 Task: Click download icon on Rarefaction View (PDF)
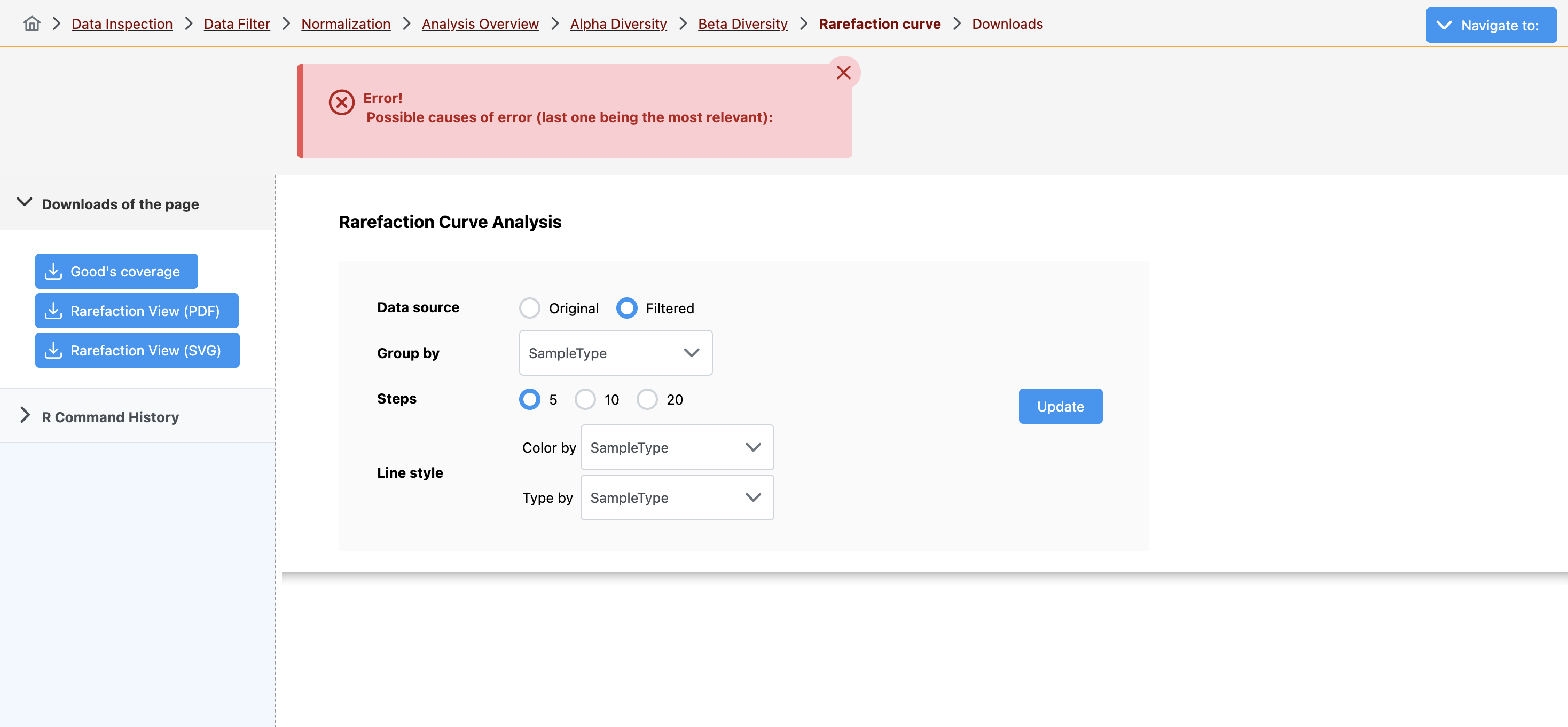(x=53, y=311)
